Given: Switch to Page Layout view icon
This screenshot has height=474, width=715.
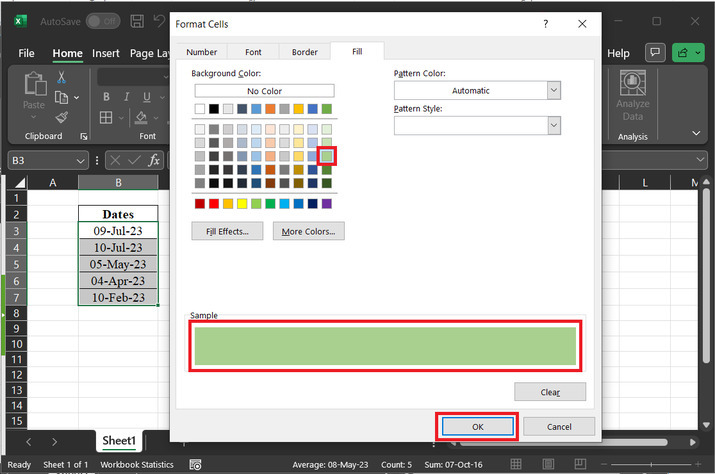Looking at the screenshot, I should [548, 464].
